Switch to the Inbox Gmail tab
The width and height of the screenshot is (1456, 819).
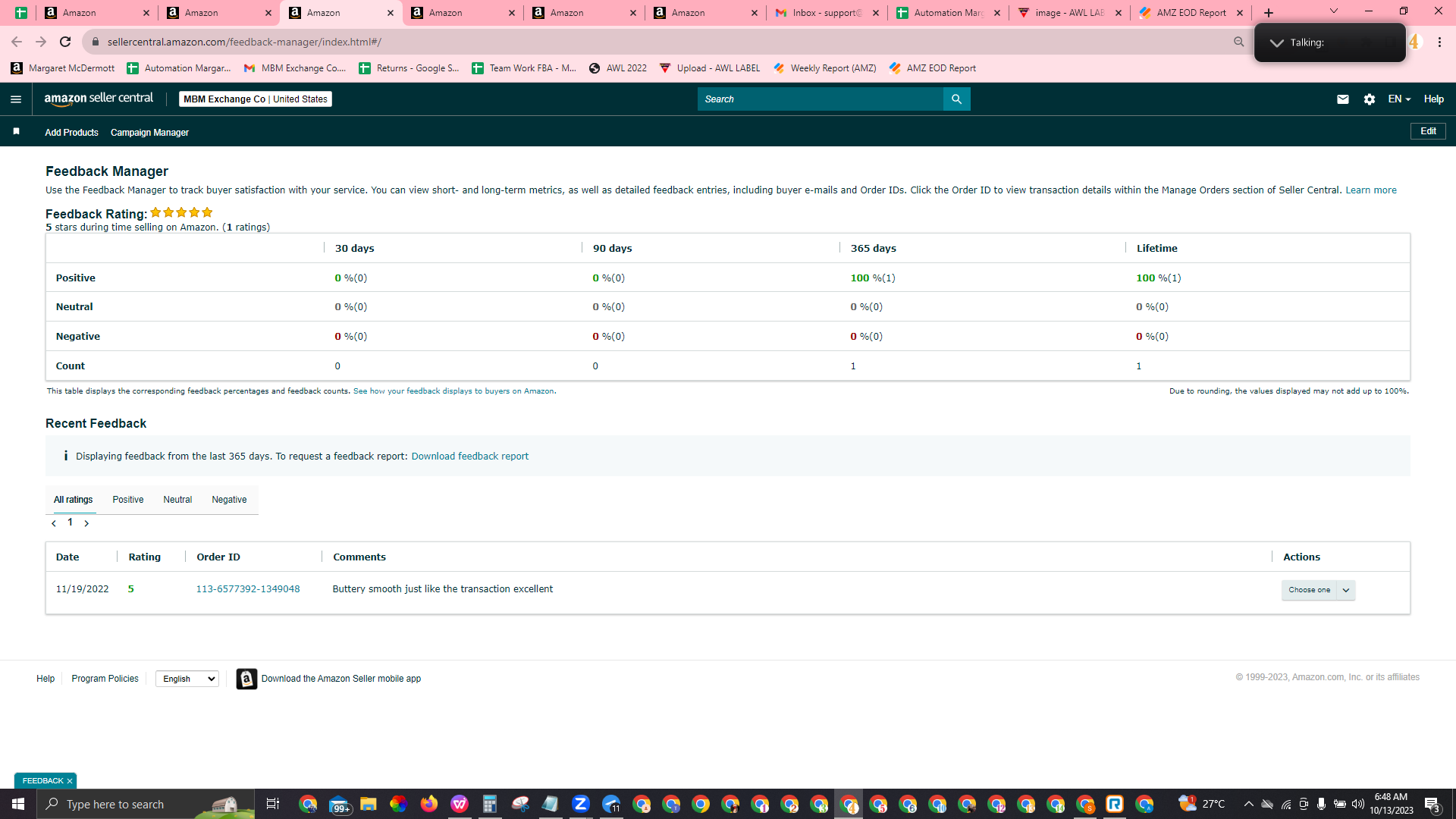827,13
